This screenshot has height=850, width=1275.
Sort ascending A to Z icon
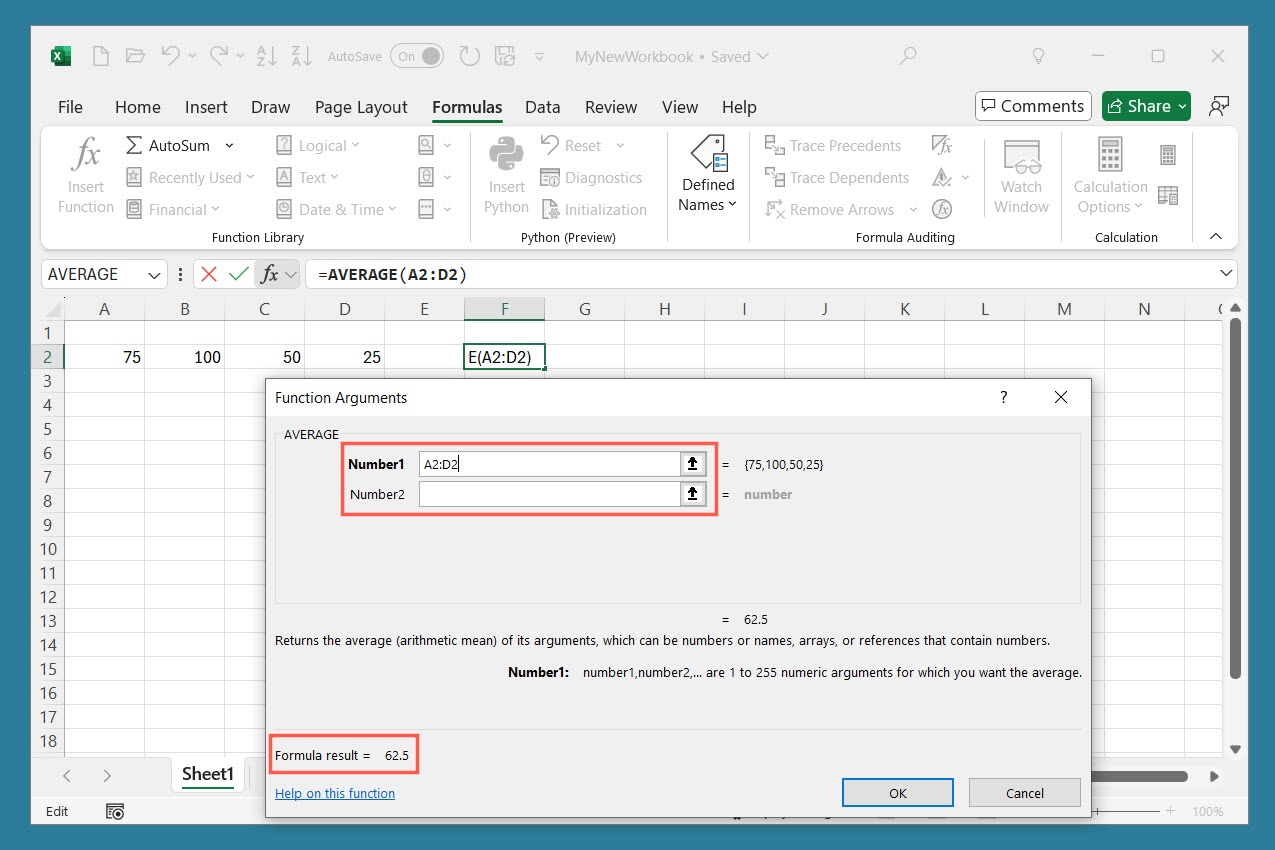(x=267, y=56)
